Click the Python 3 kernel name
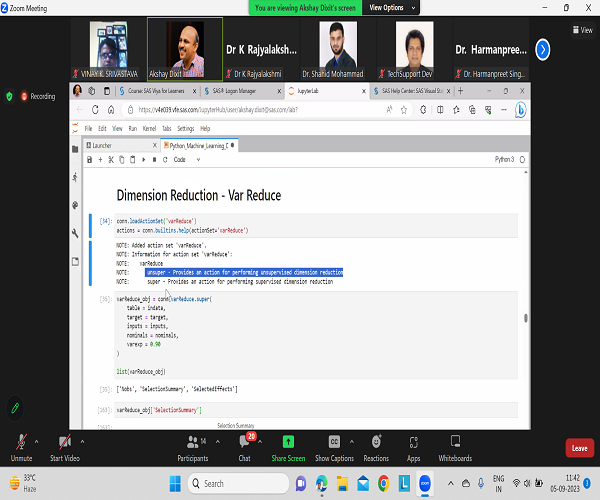This screenshot has height=500, width=600. [x=504, y=159]
